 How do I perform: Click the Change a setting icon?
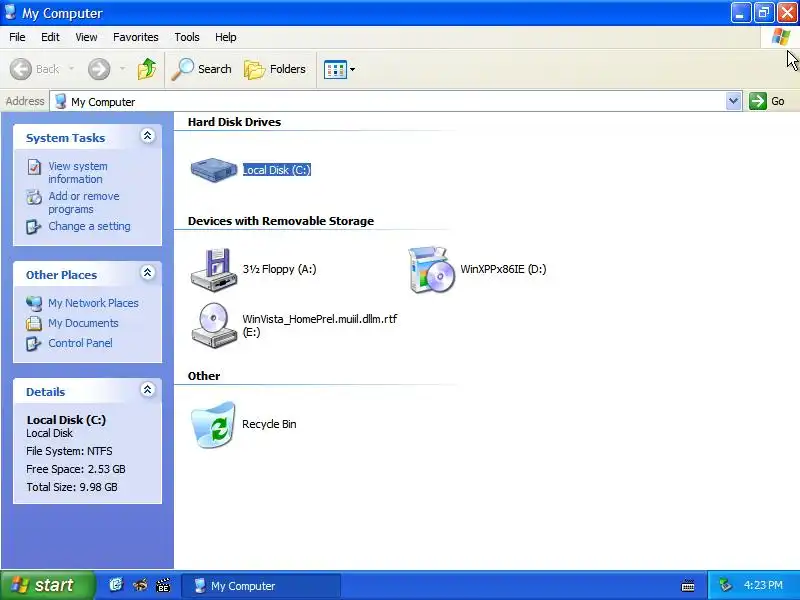point(34,227)
